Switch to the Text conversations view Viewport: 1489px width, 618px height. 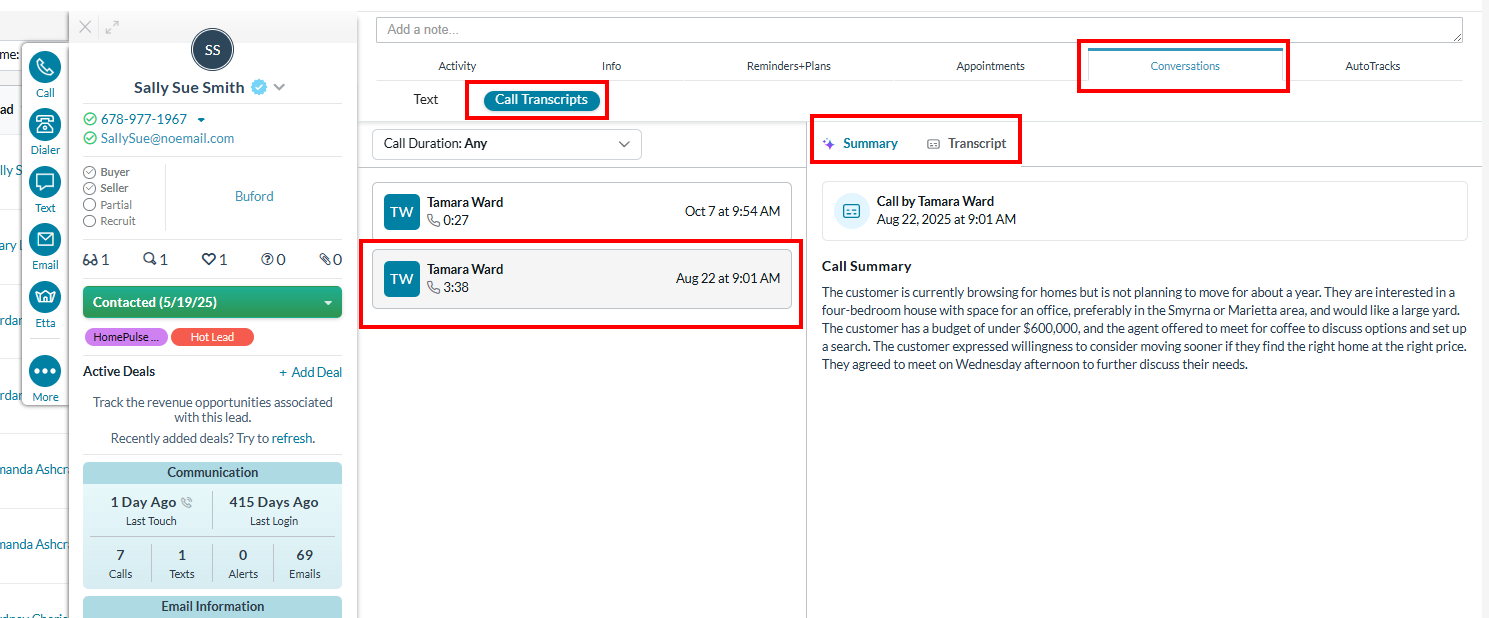[426, 100]
